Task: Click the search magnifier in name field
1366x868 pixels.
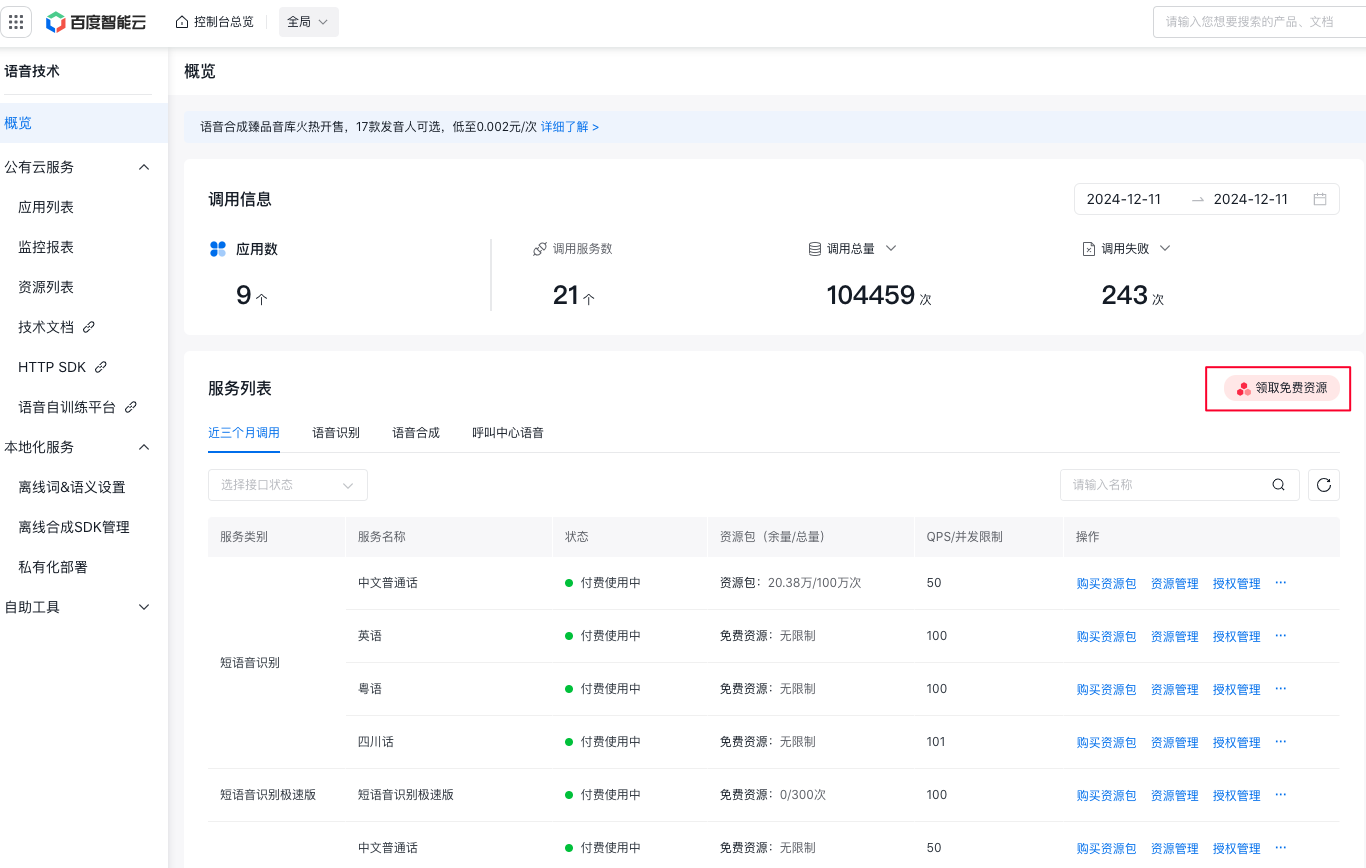Action: pos(1278,485)
